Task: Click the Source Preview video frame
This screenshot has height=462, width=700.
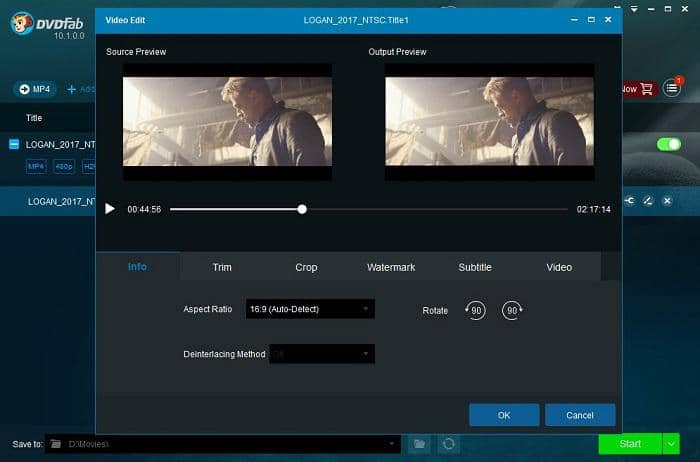Action: [x=227, y=121]
